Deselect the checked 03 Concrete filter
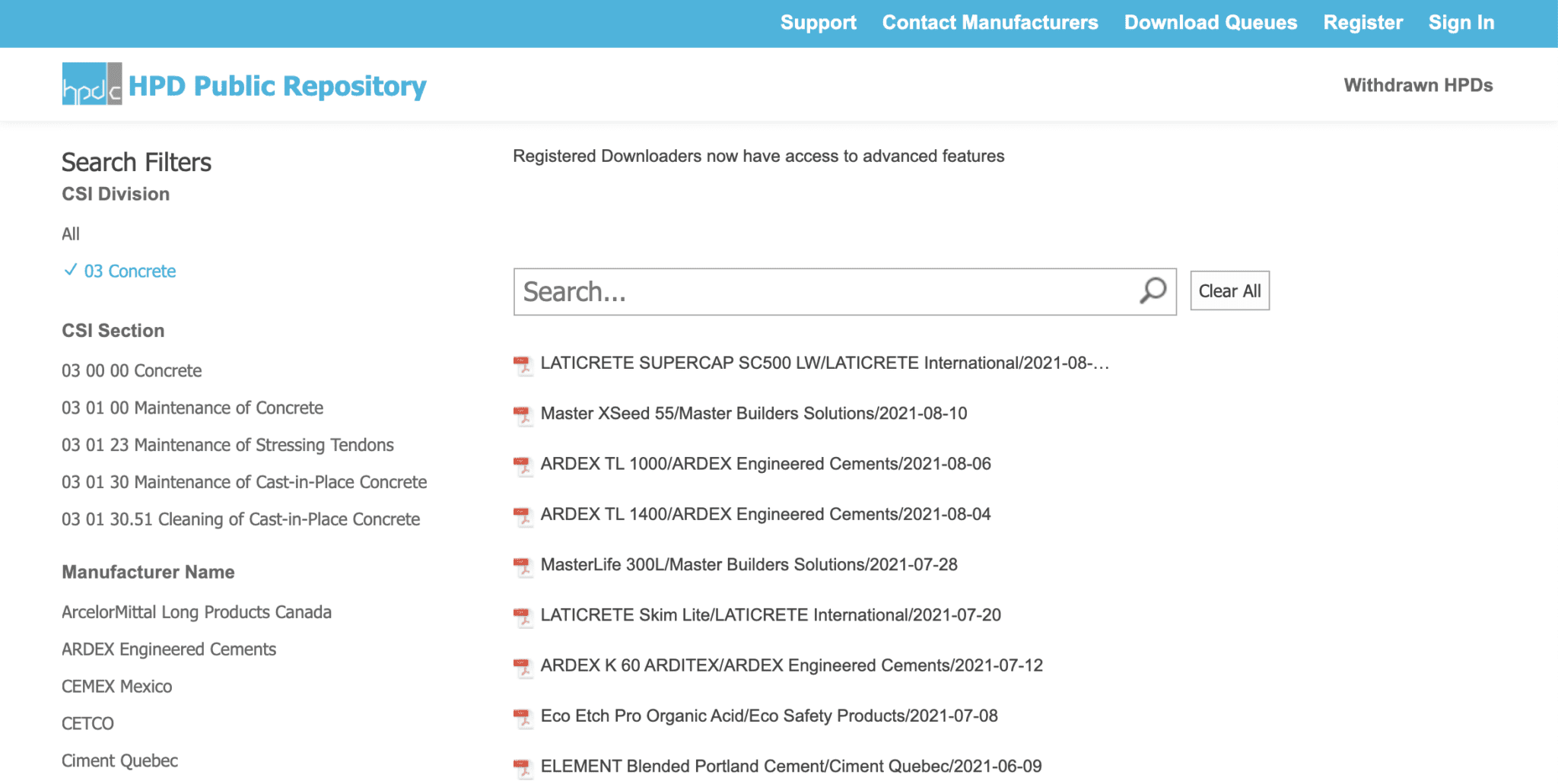 pyautogui.click(x=129, y=271)
